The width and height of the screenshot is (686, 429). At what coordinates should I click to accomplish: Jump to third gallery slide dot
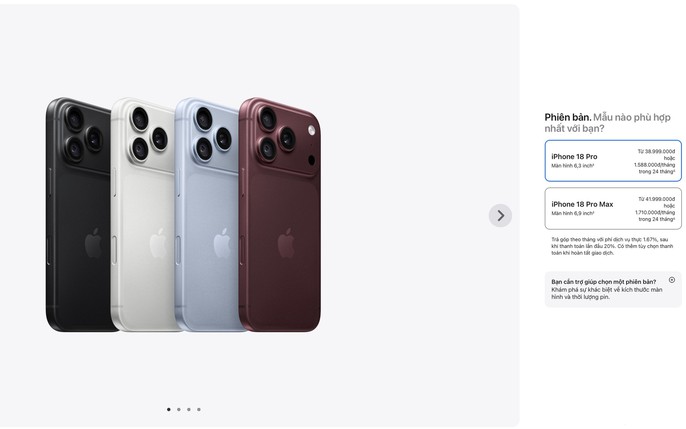pyautogui.click(x=189, y=409)
